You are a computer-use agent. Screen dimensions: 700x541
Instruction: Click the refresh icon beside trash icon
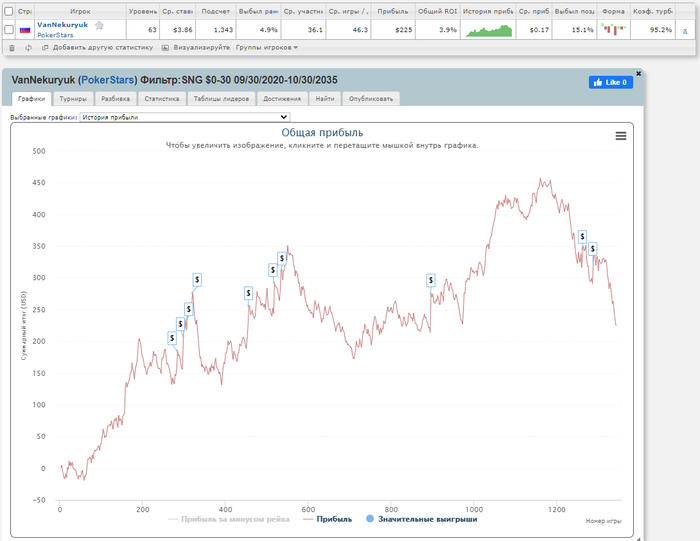29,48
